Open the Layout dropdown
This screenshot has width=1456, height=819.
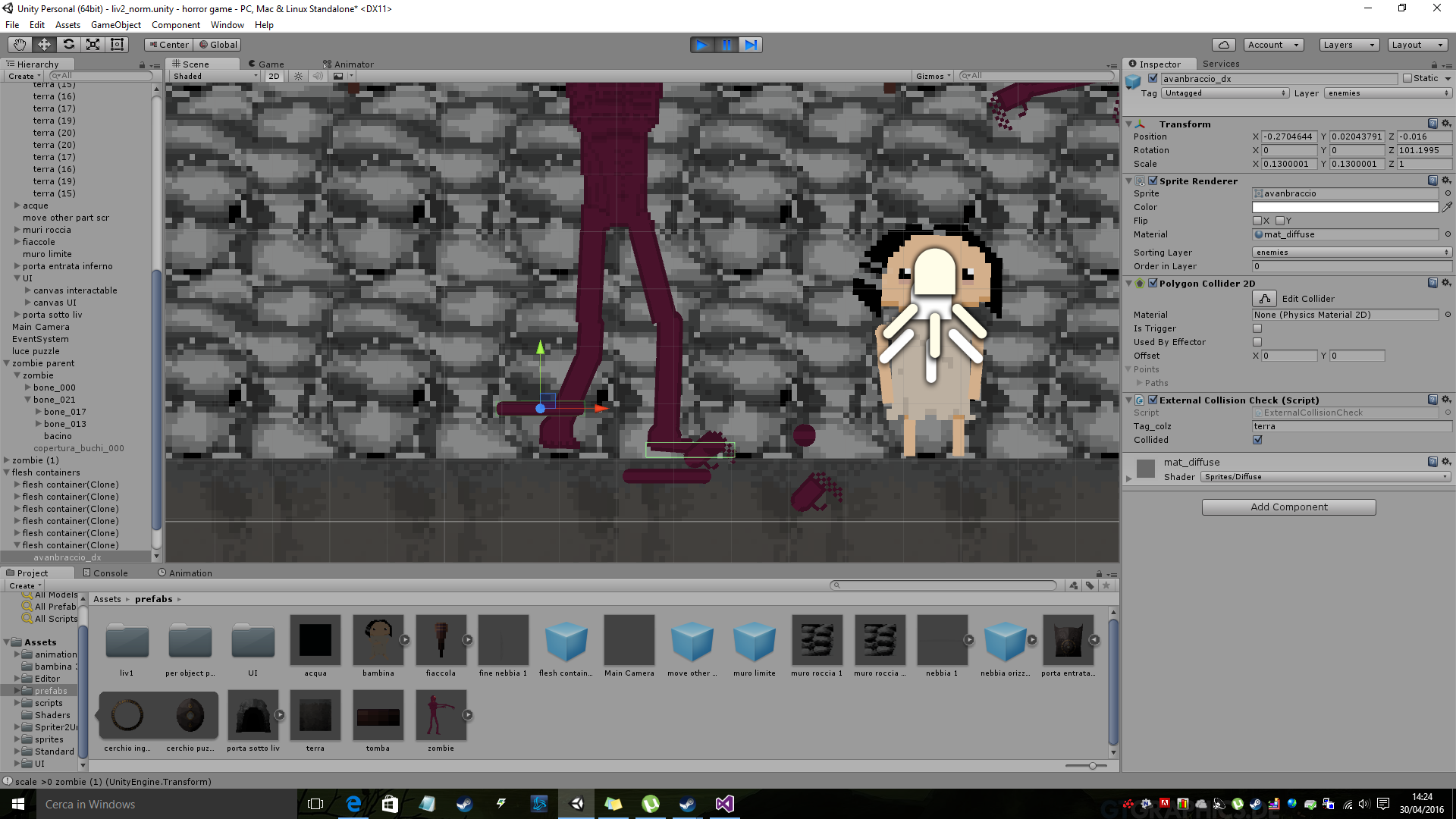click(1417, 45)
